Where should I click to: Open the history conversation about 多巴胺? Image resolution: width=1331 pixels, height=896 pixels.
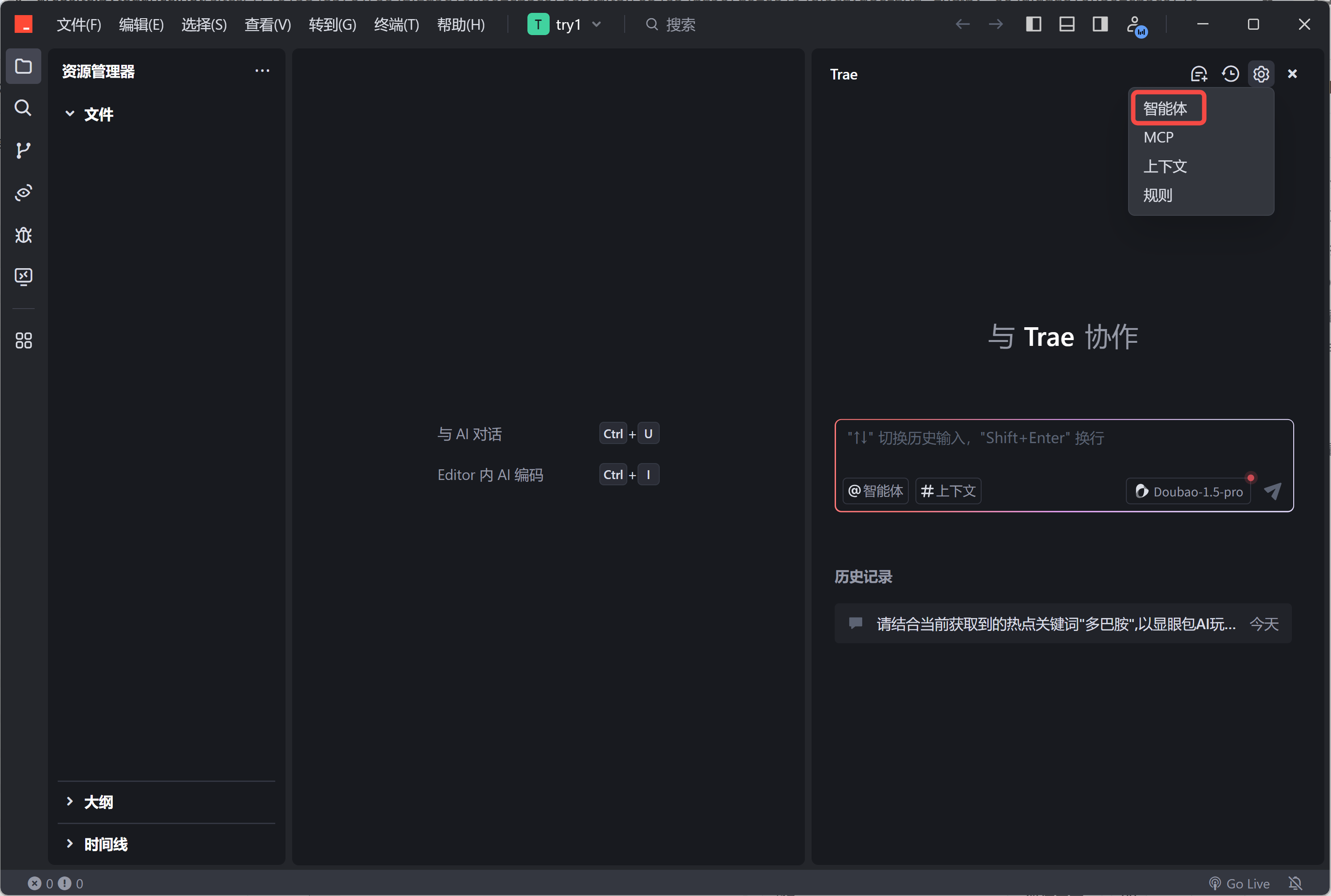coord(1063,623)
